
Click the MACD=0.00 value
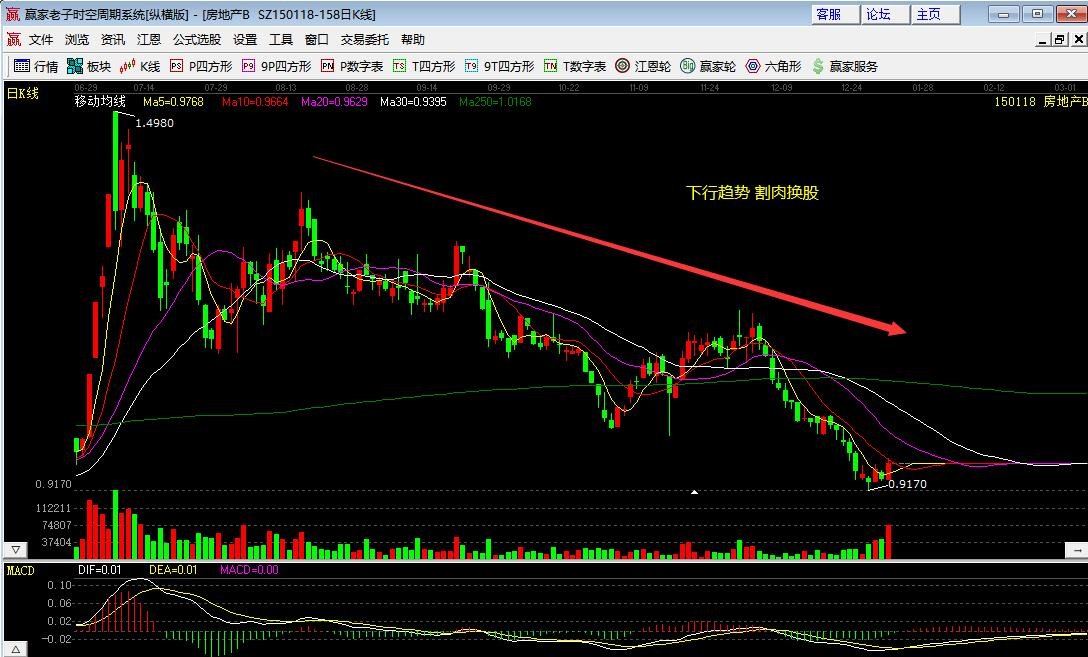point(249,570)
